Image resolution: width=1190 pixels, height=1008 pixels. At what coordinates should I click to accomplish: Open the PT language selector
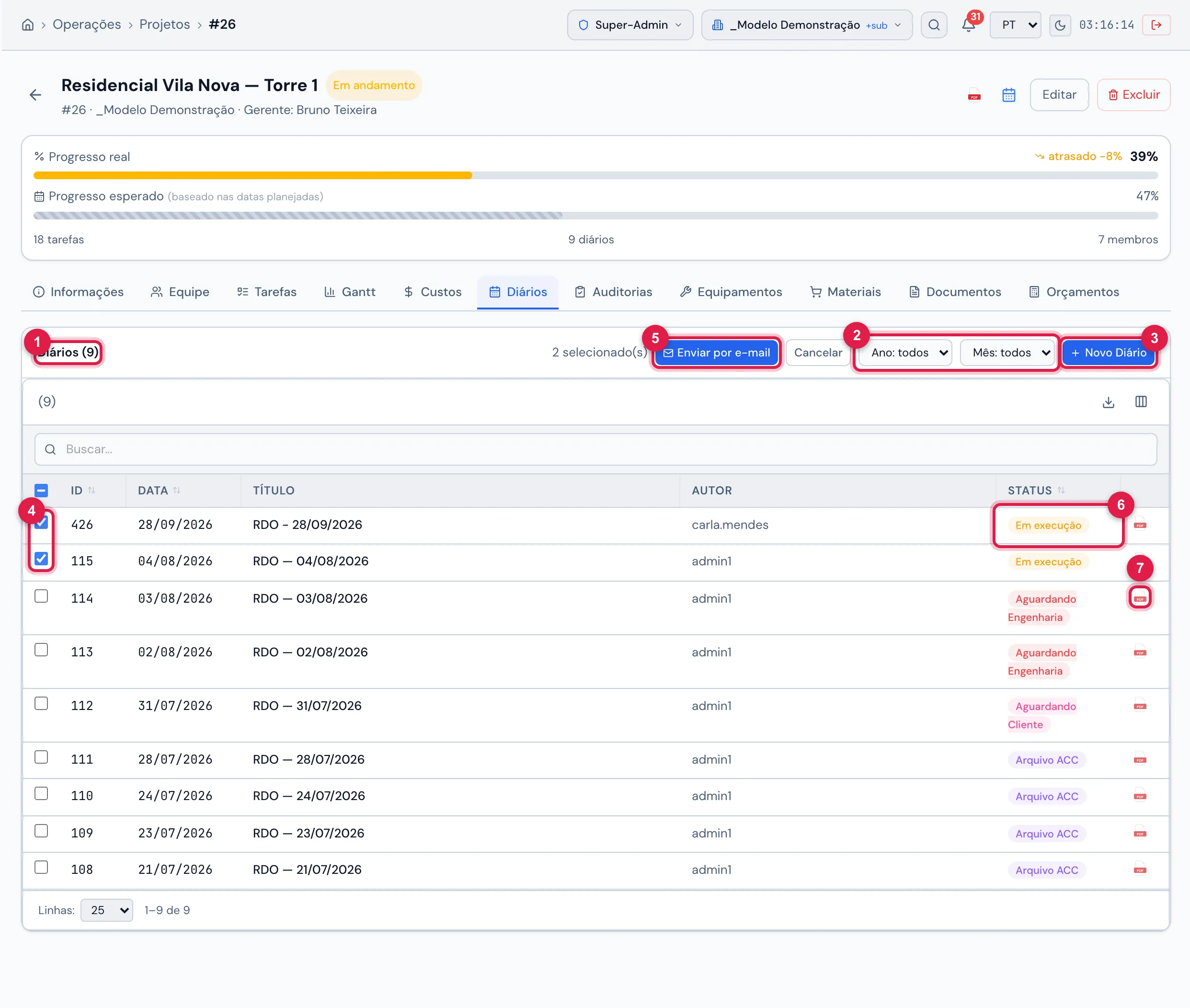pos(1015,24)
